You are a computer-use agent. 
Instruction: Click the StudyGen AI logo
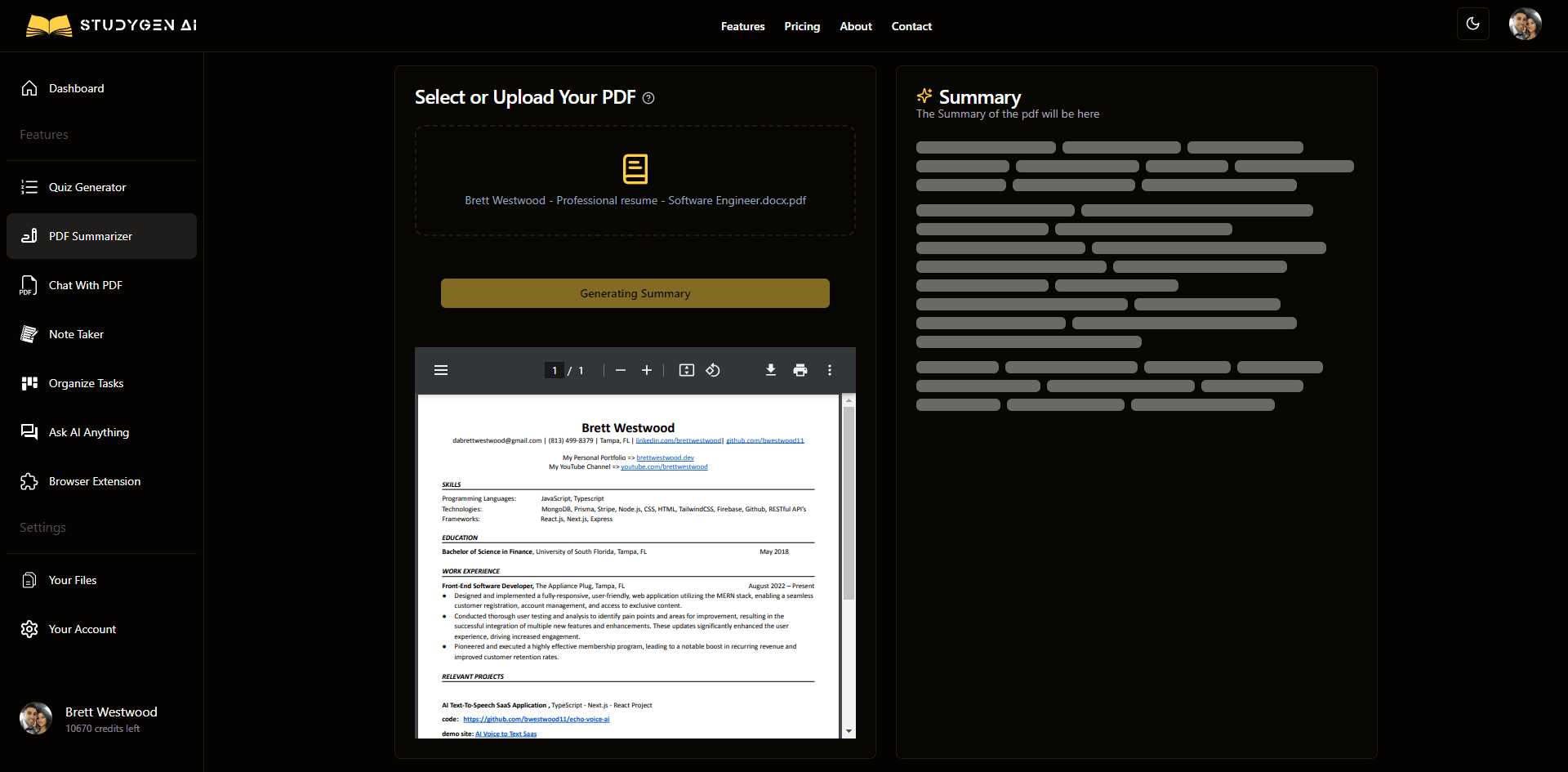click(x=111, y=25)
